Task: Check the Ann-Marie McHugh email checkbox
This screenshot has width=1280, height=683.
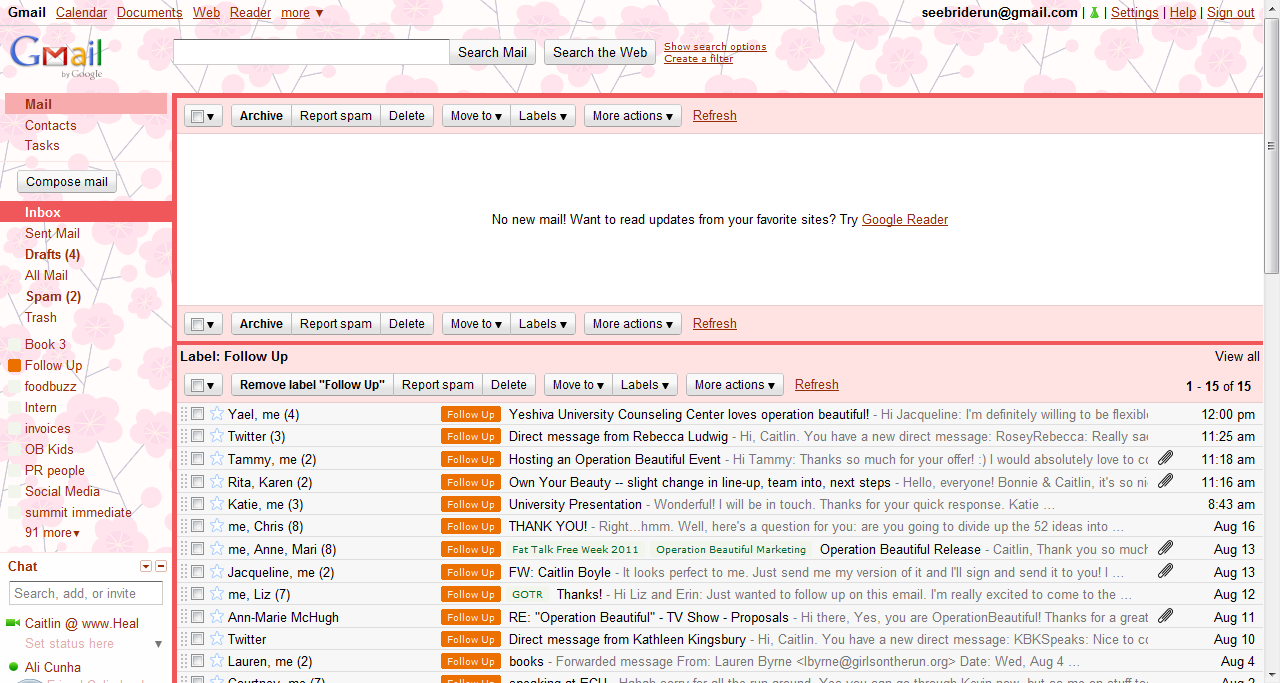Action: [198, 617]
